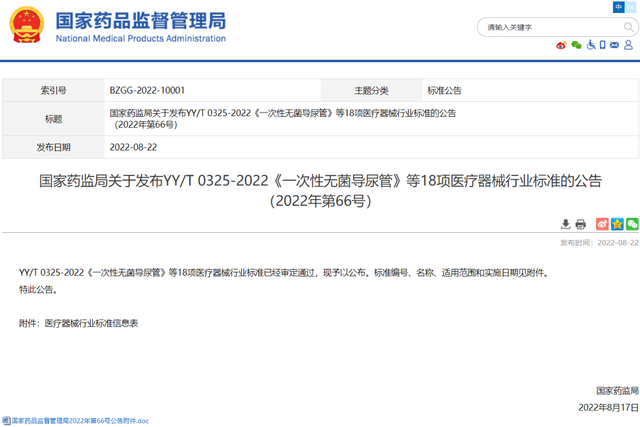This screenshot has height=427, width=640.
Task: Click the title text in the info table
Action: coord(282,119)
